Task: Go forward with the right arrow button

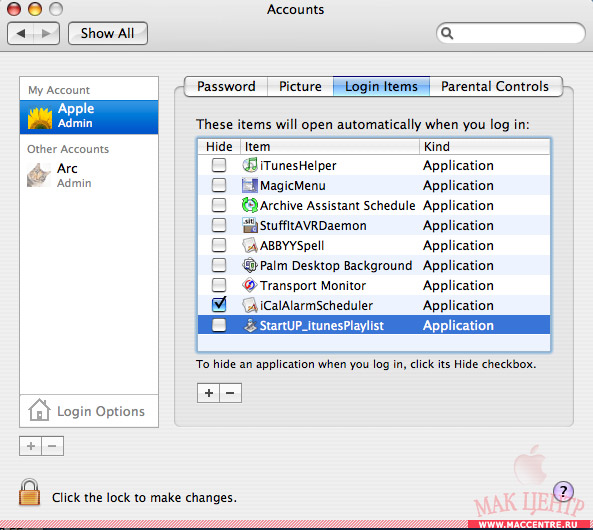Action: [47, 33]
